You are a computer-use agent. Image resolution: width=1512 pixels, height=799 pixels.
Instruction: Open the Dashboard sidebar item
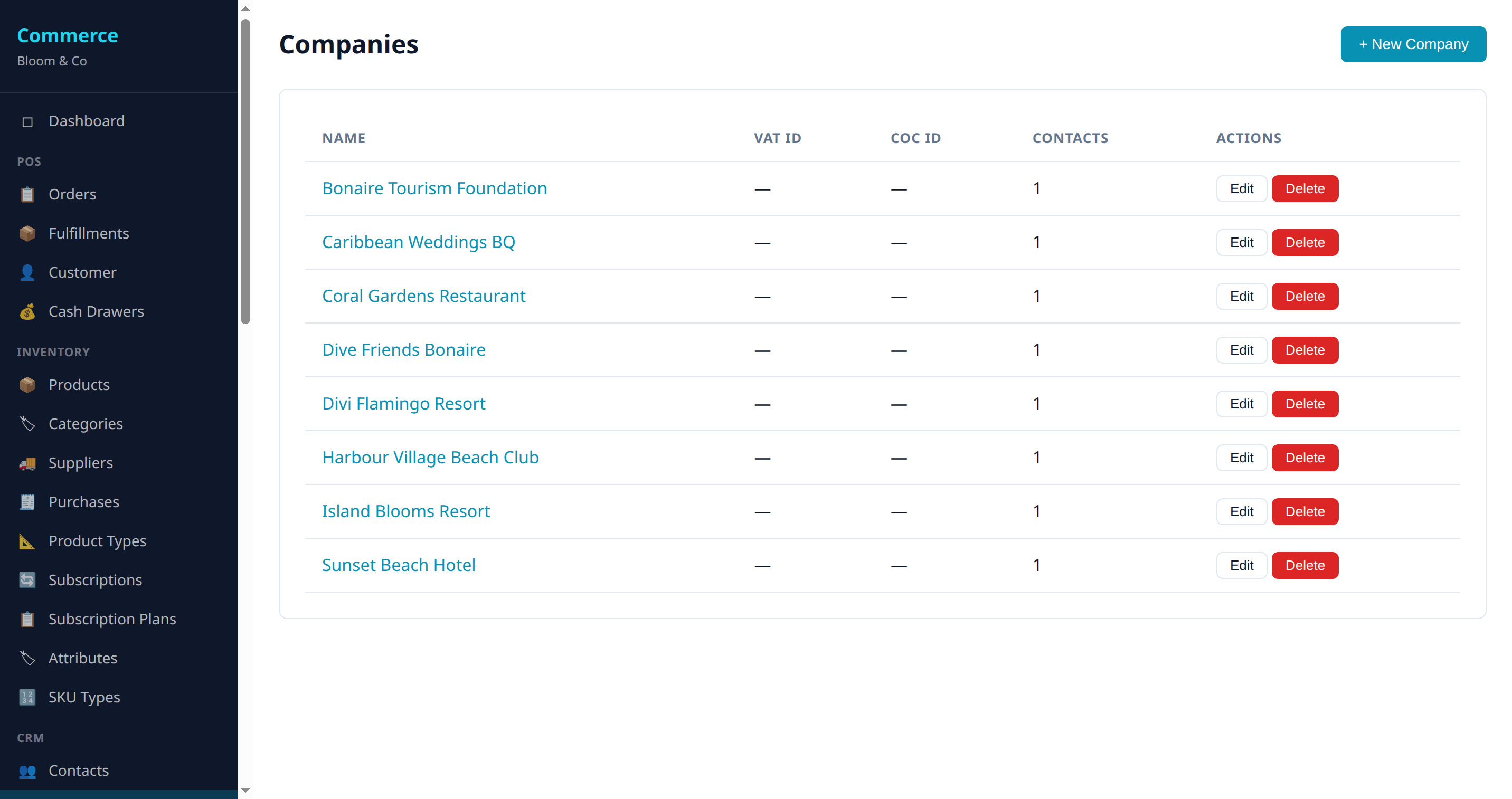pyautogui.click(x=86, y=121)
